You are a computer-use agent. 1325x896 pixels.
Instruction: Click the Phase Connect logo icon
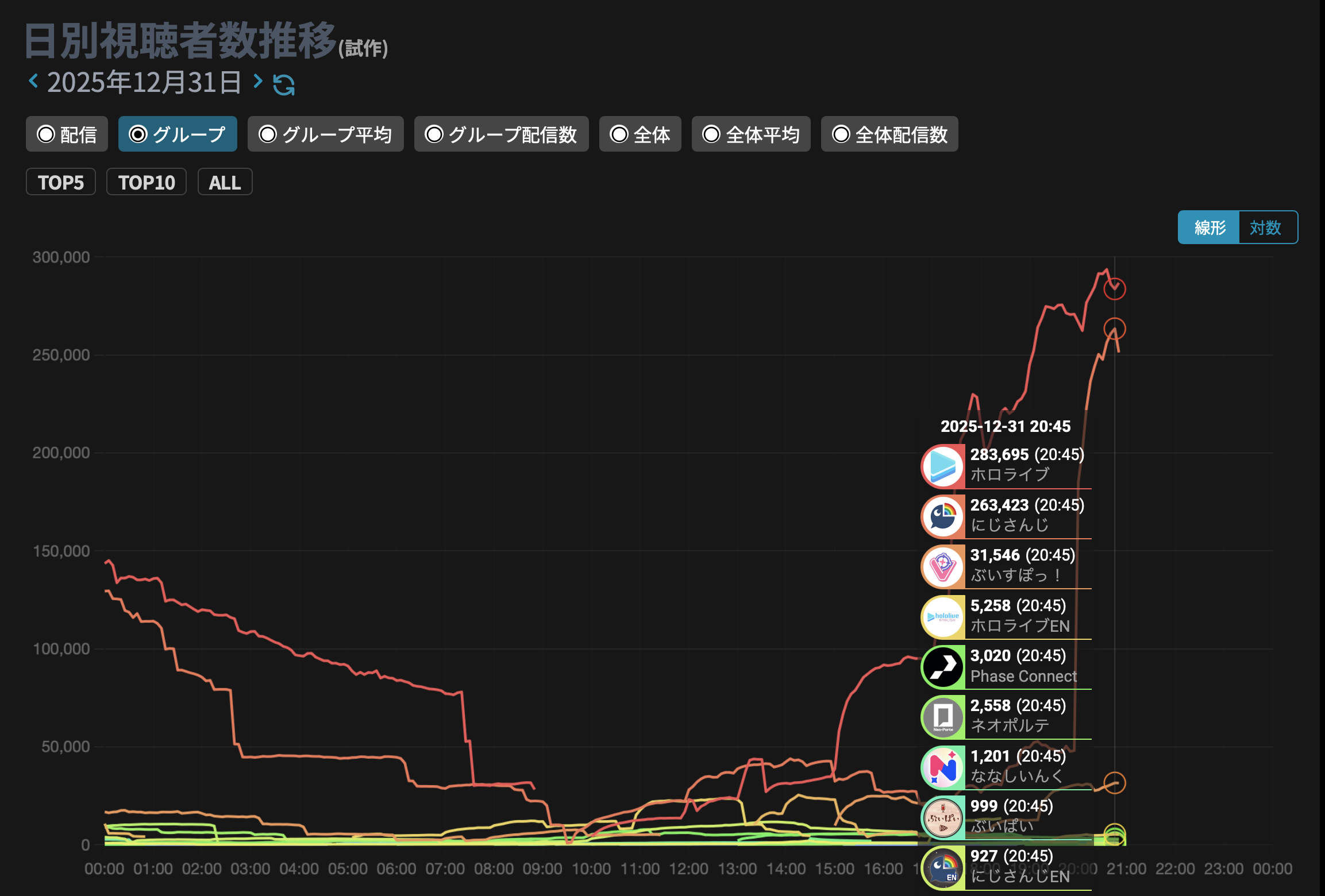(x=943, y=667)
